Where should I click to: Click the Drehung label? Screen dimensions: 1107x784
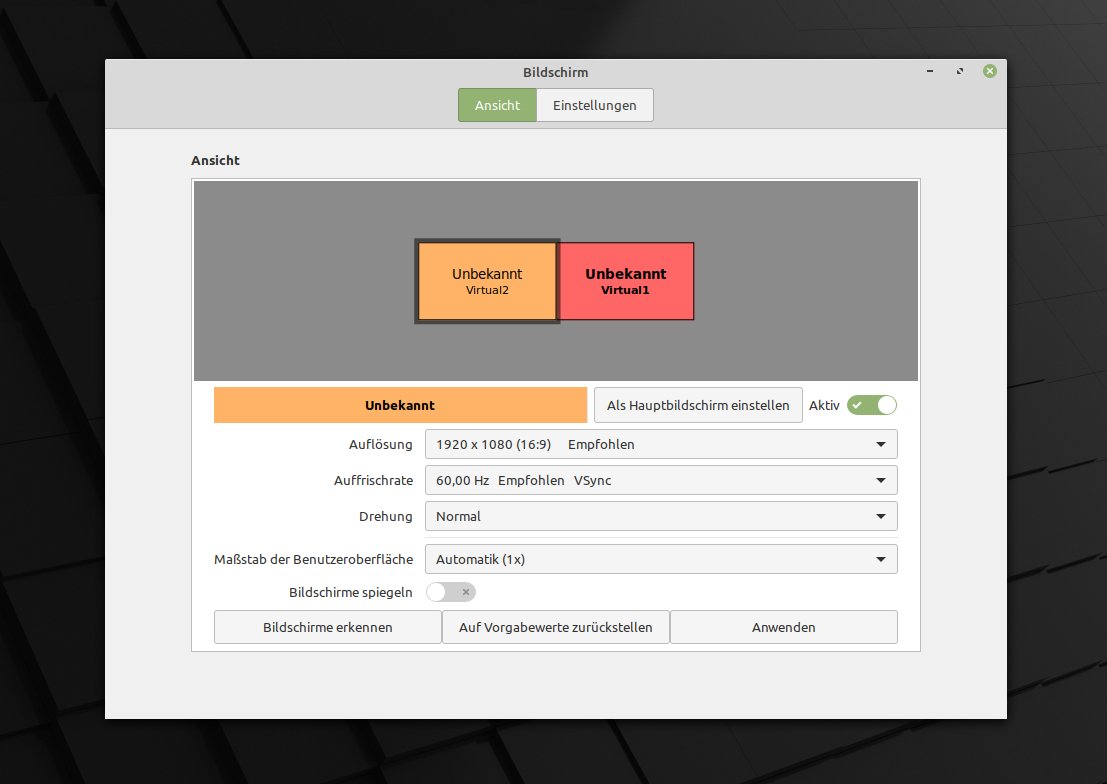[385, 516]
